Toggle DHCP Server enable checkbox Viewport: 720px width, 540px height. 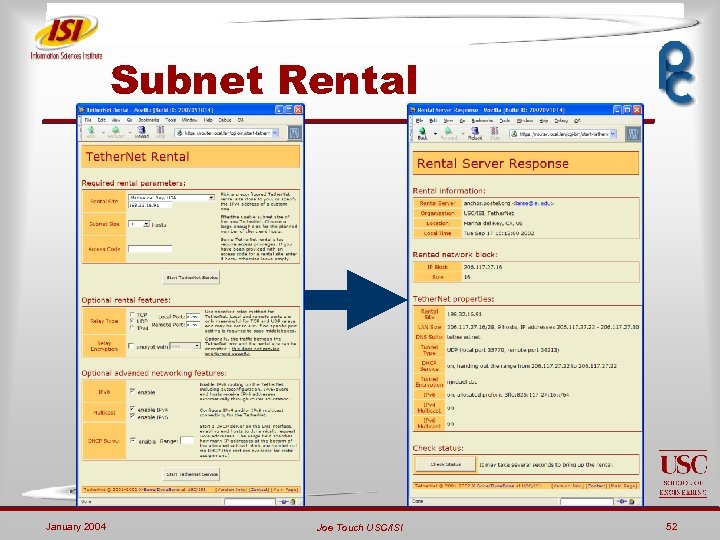click(132, 440)
